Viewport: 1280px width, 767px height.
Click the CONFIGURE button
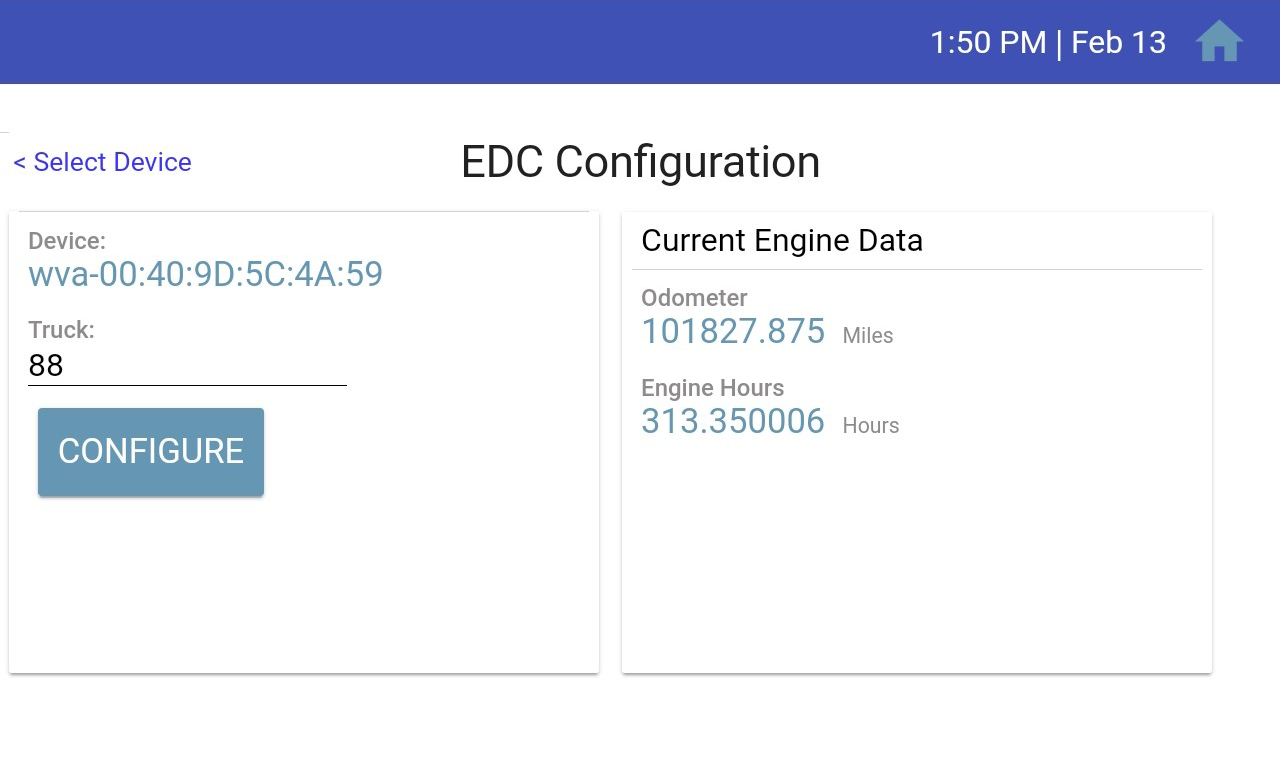[x=151, y=452]
